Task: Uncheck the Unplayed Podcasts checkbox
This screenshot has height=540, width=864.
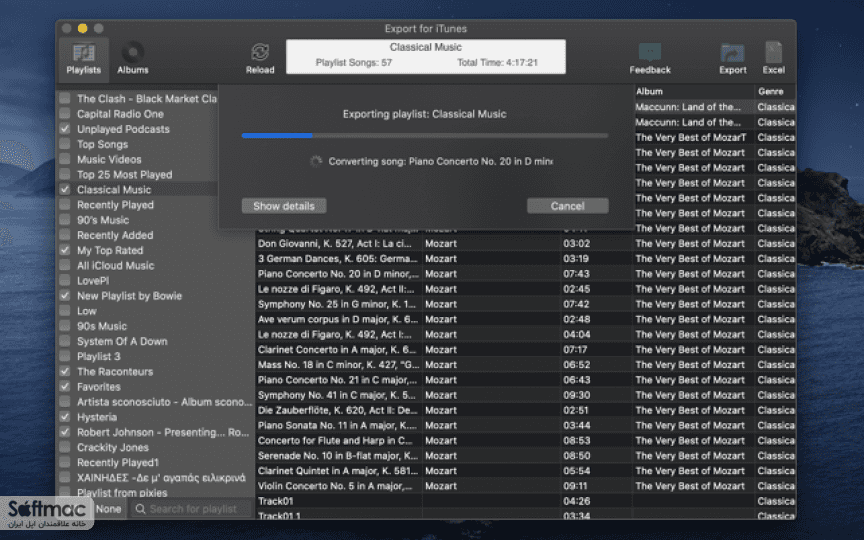Action: click(x=65, y=129)
